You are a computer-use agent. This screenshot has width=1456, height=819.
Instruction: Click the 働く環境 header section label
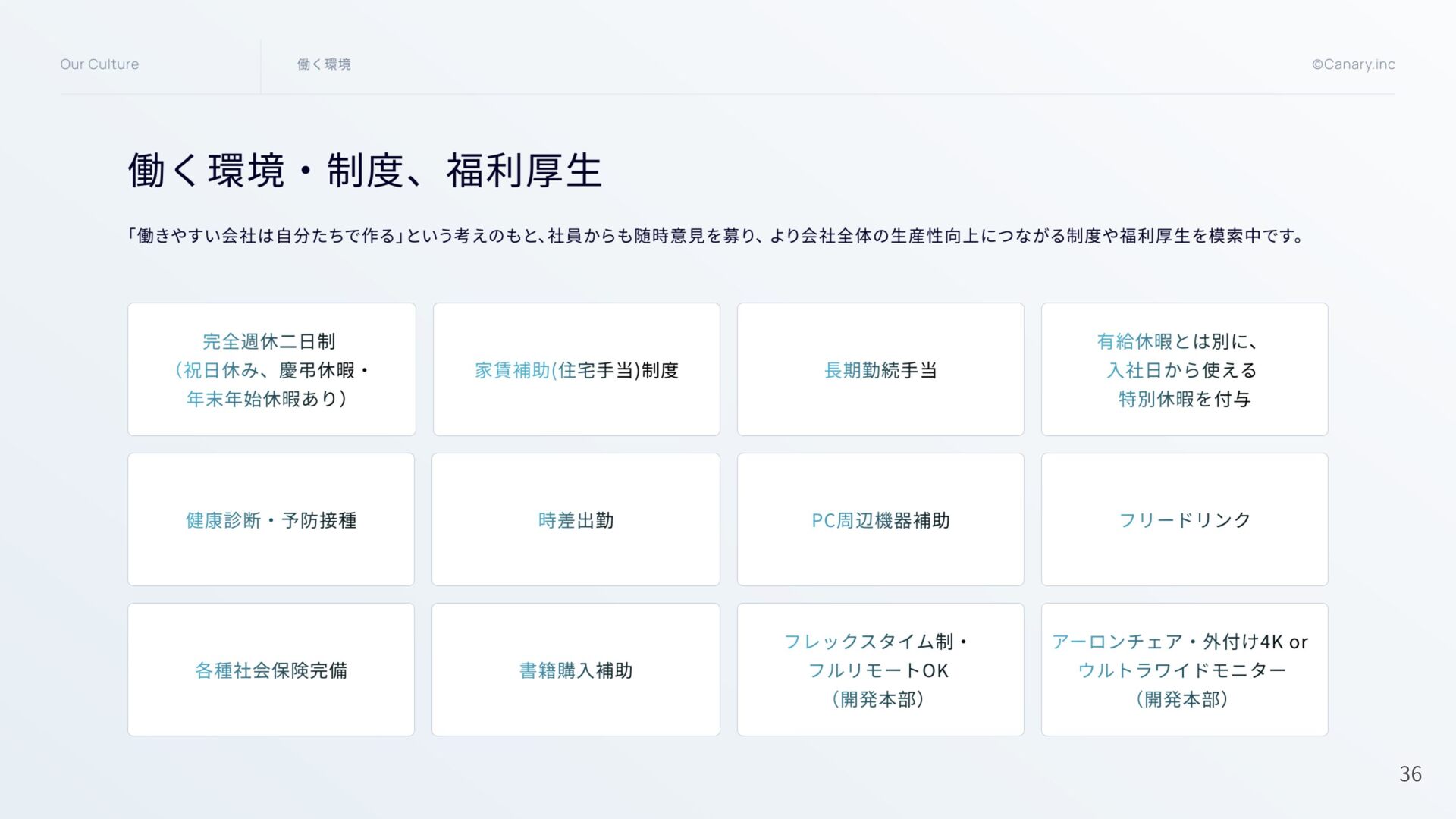pyautogui.click(x=324, y=64)
